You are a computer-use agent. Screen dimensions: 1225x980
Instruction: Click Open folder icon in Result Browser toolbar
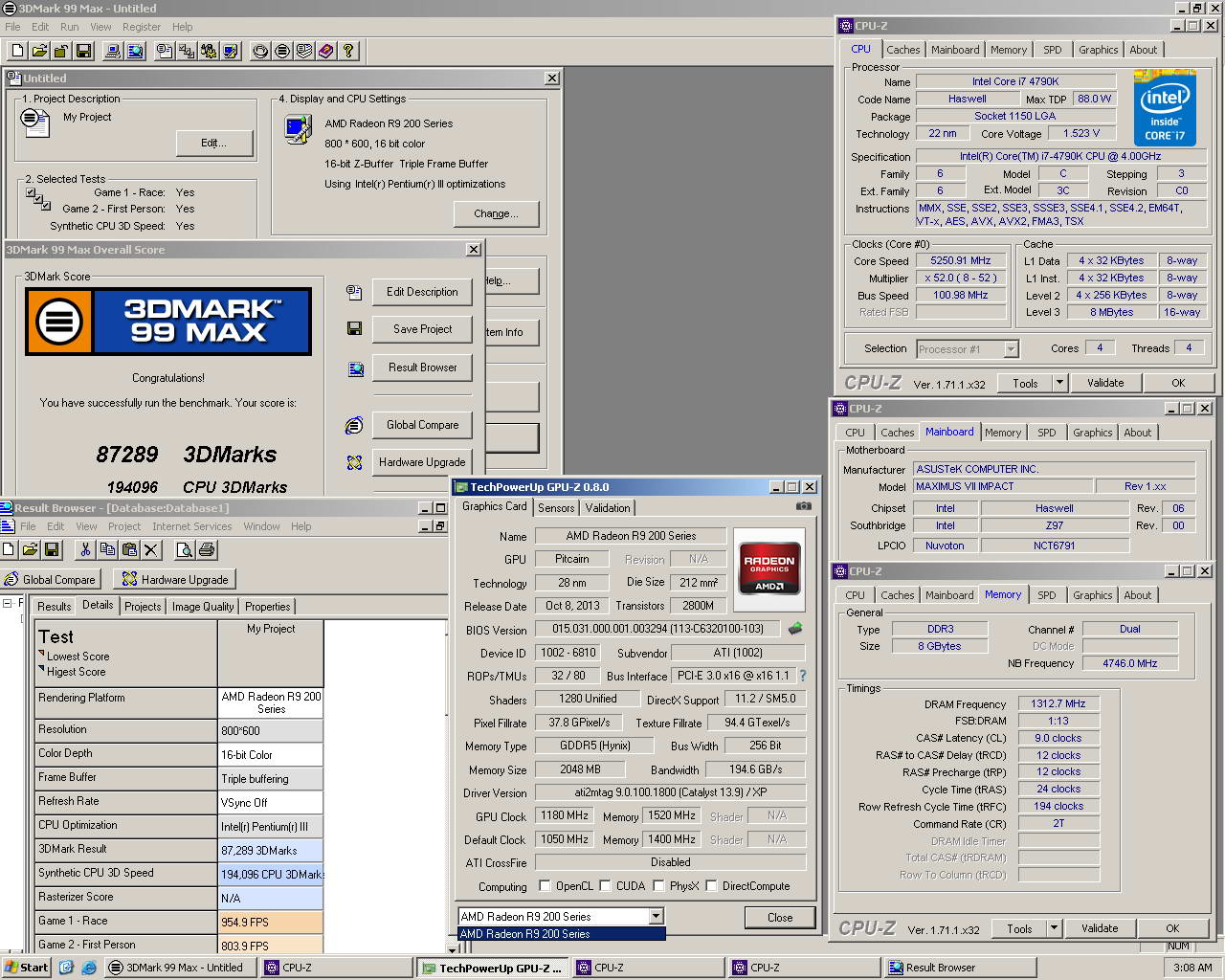point(30,549)
